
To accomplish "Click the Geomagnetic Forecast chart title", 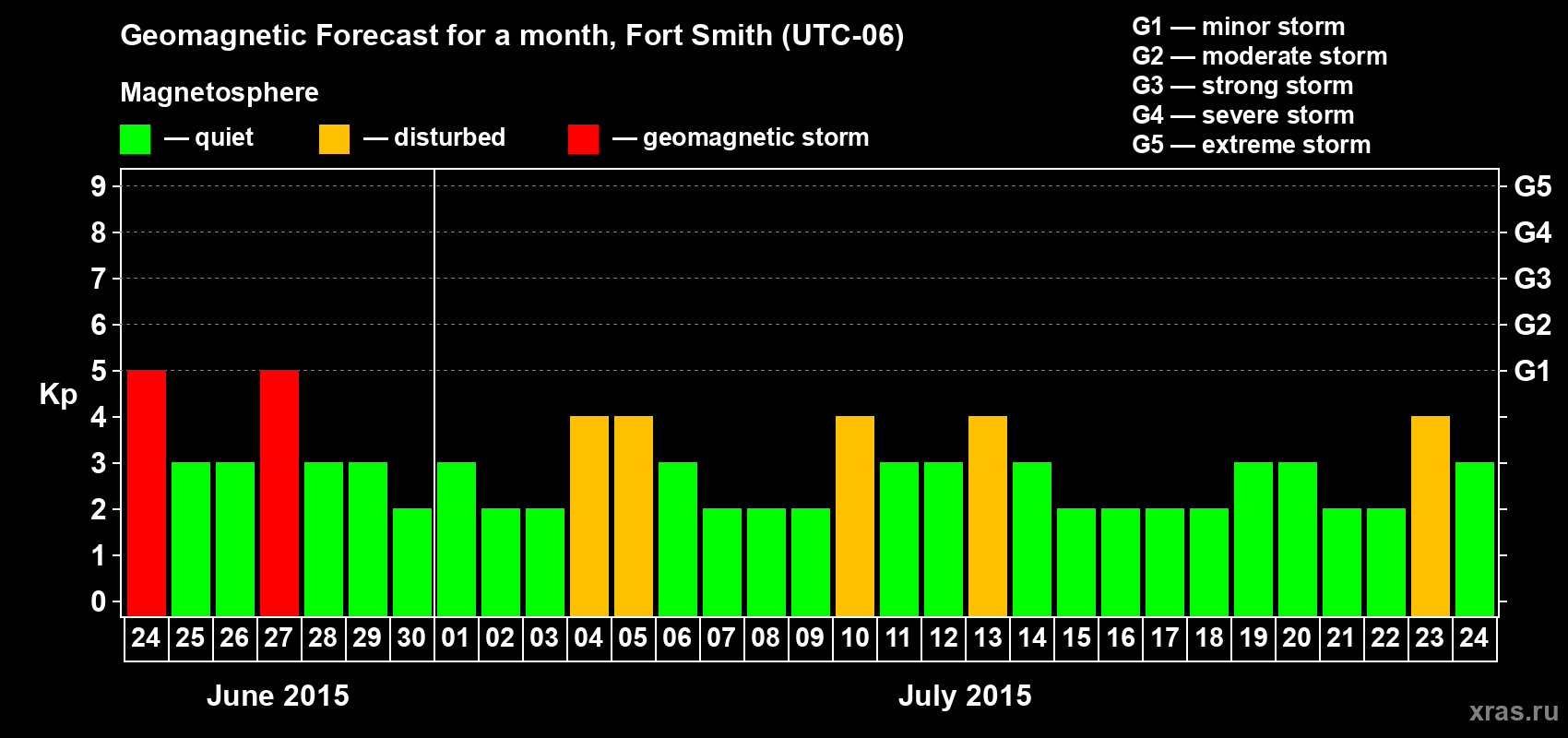I will click(512, 36).
